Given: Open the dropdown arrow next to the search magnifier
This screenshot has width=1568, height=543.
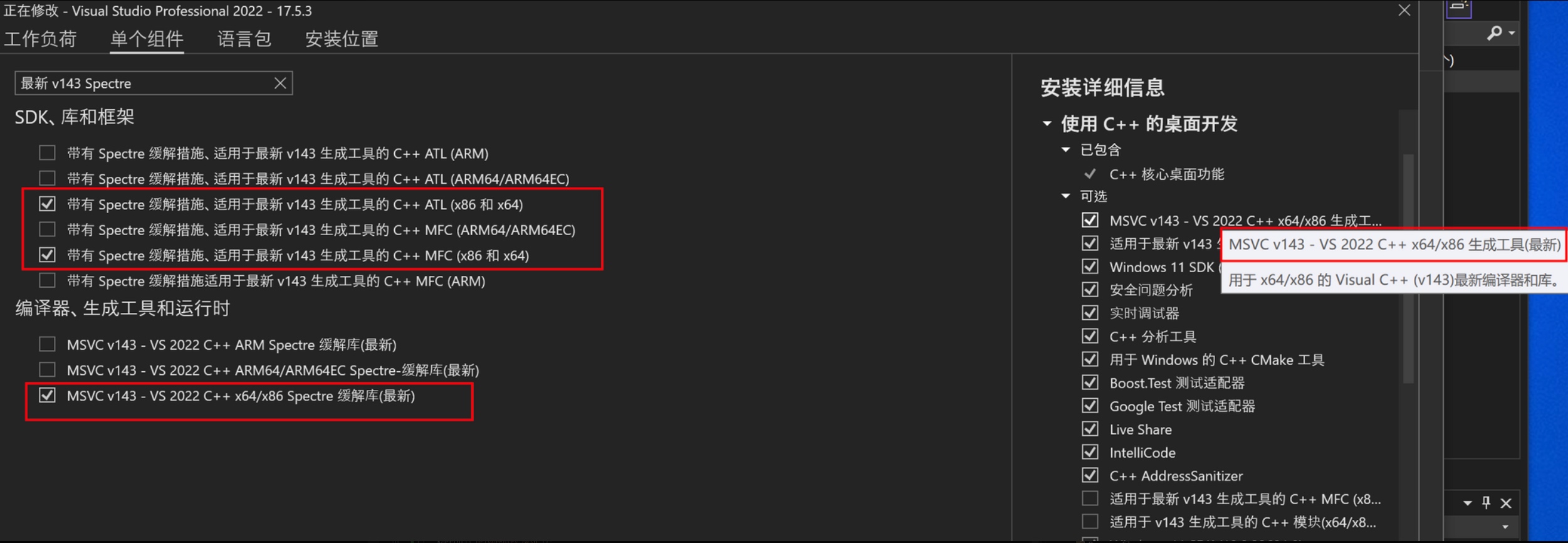Looking at the screenshot, I should pyautogui.click(x=1512, y=33).
